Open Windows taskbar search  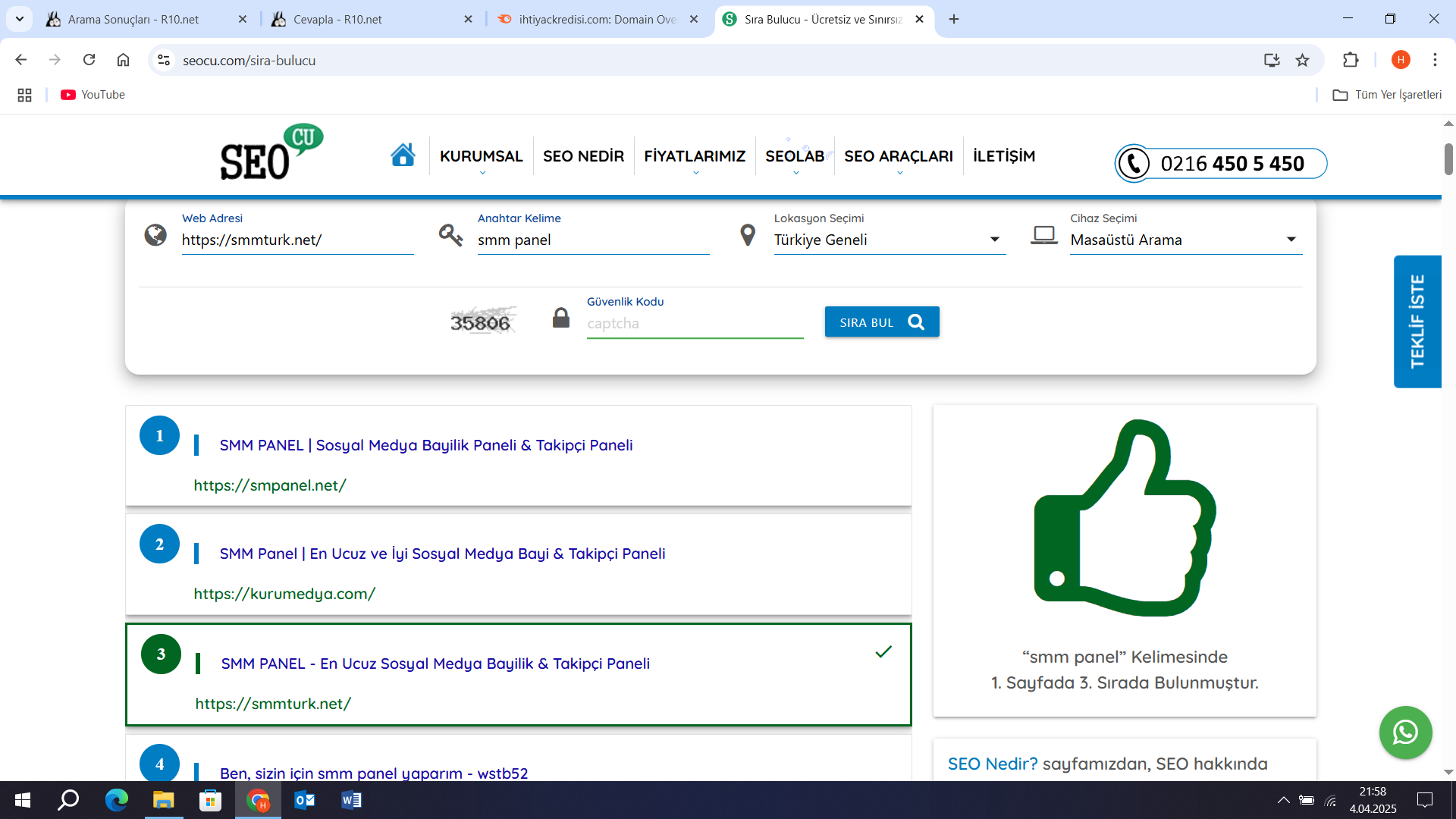(69, 800)
